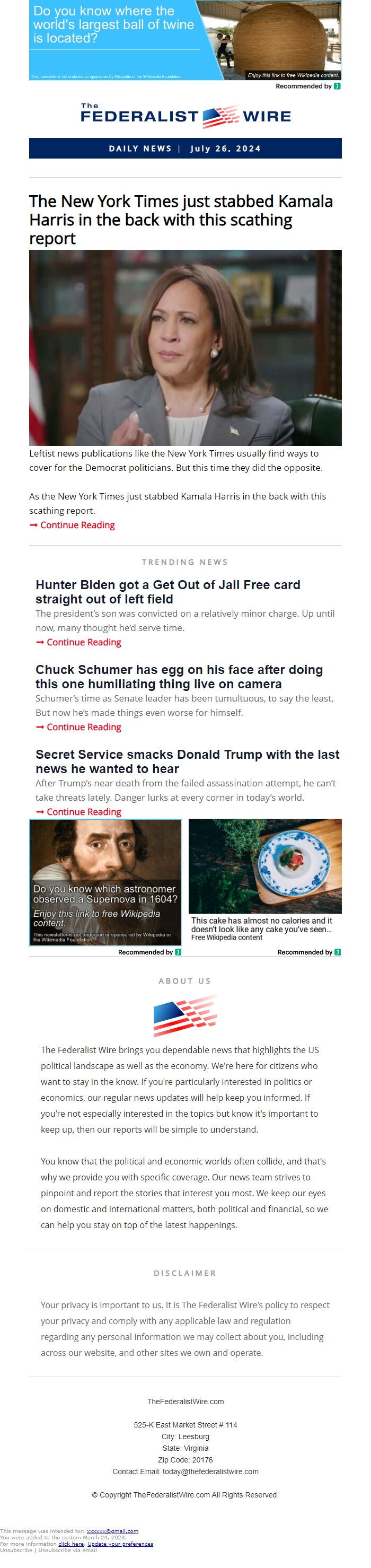Image resolution: width=371 pixels, height=1568 pixels.
Task: Continue Reading the Chuck Schumer story
Action: click(78, 727)
